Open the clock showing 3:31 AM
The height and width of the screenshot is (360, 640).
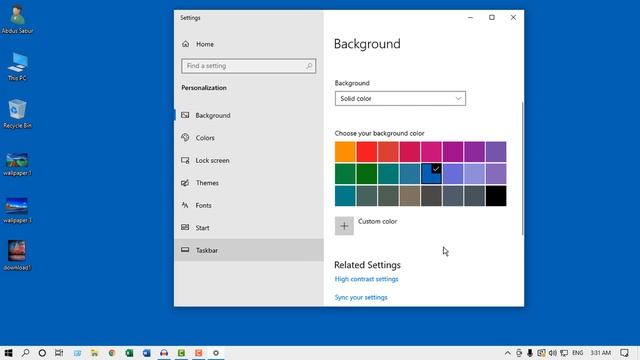(x=600, y=353)
